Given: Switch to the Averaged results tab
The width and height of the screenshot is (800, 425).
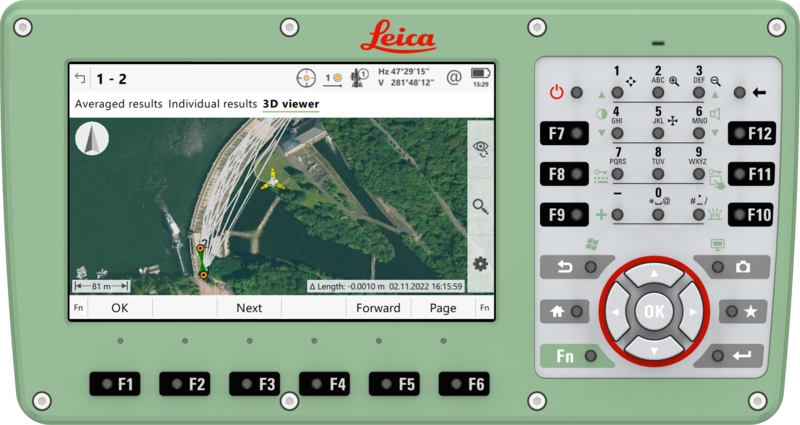Looking at the screenshot, I should [x=118, y=104].
